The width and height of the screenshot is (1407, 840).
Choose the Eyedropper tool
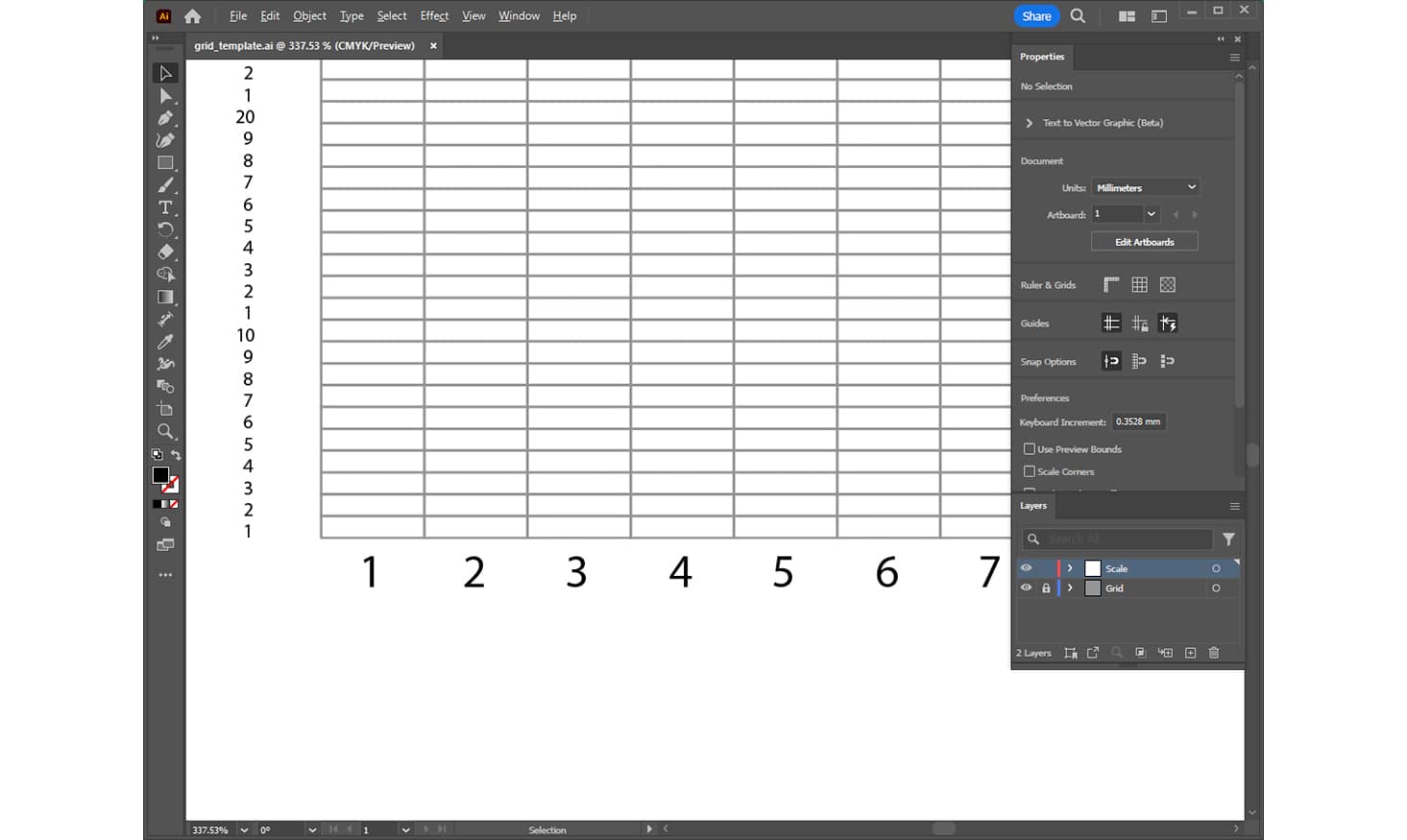[x=165, y=342]
